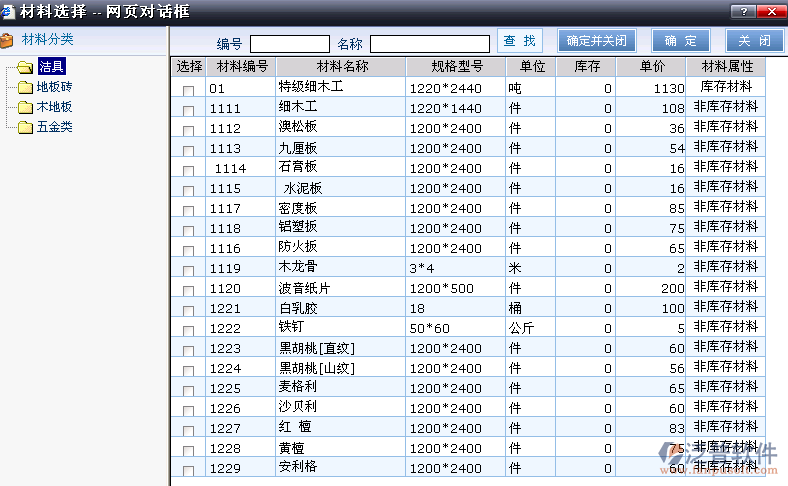This screenshot has width=788, height=486.
Task: Select the 五金类 category
Action: click(x=54, y=127)
